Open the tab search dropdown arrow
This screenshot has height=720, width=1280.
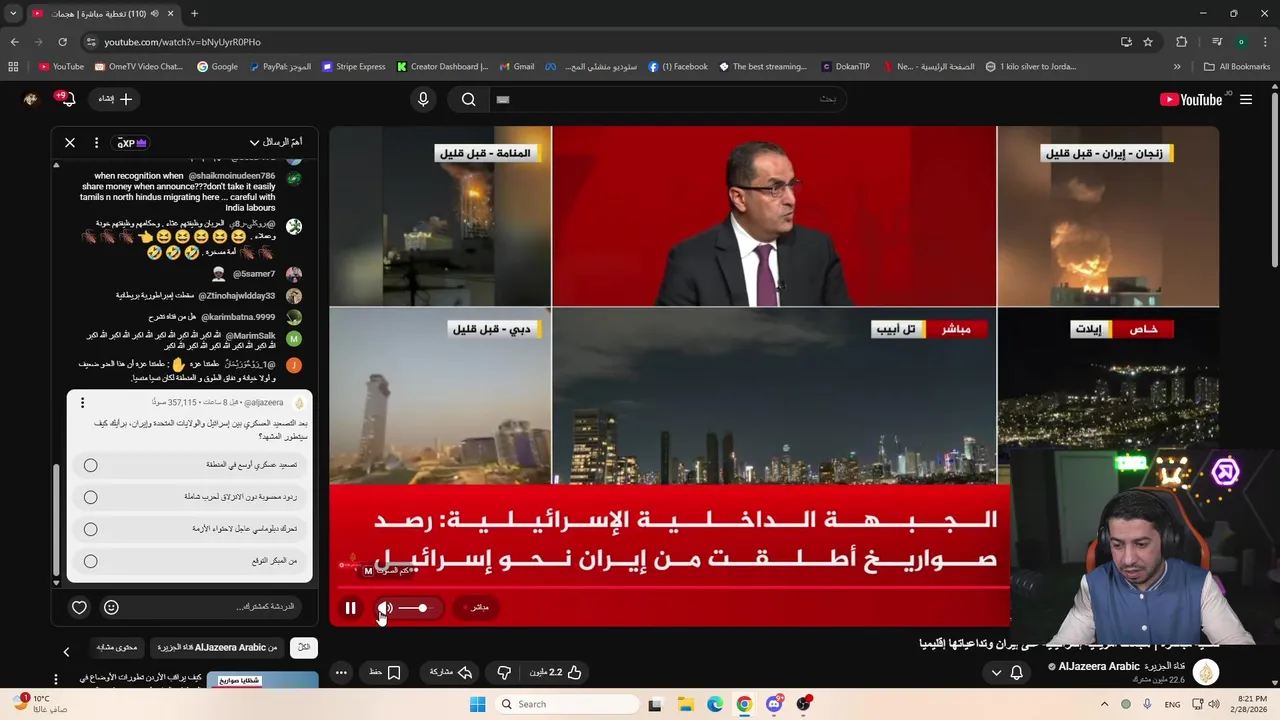pyautogui.click(x=13, y=14)
